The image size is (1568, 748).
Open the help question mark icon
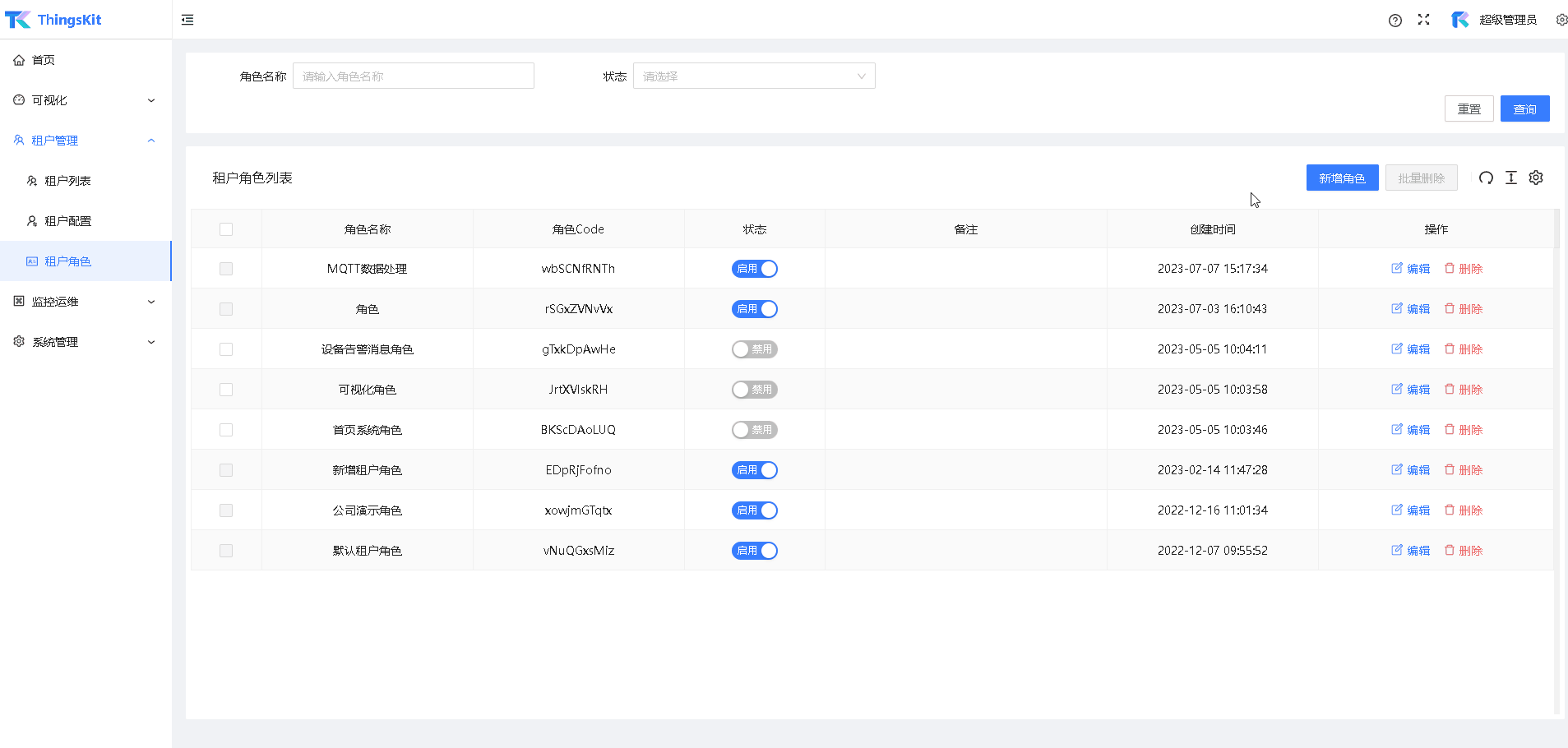pyautogui.click(x=1395, y=21)
